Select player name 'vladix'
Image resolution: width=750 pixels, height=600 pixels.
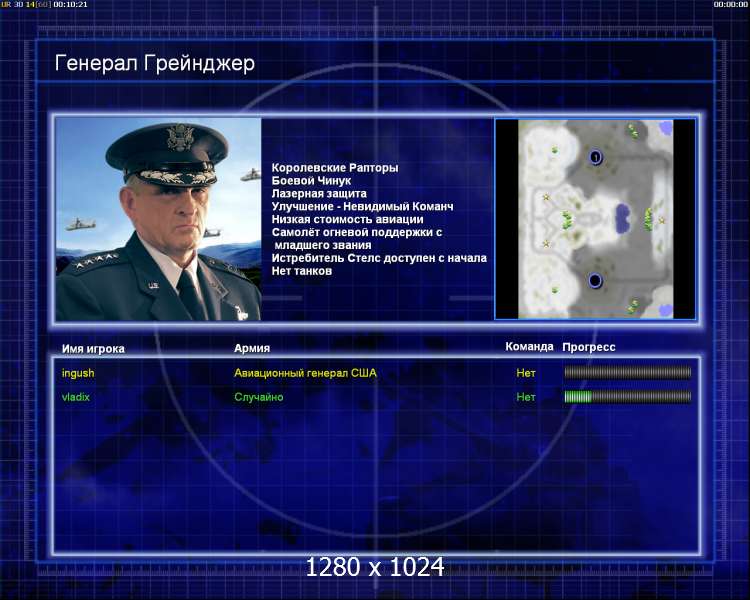pos(76,397)
